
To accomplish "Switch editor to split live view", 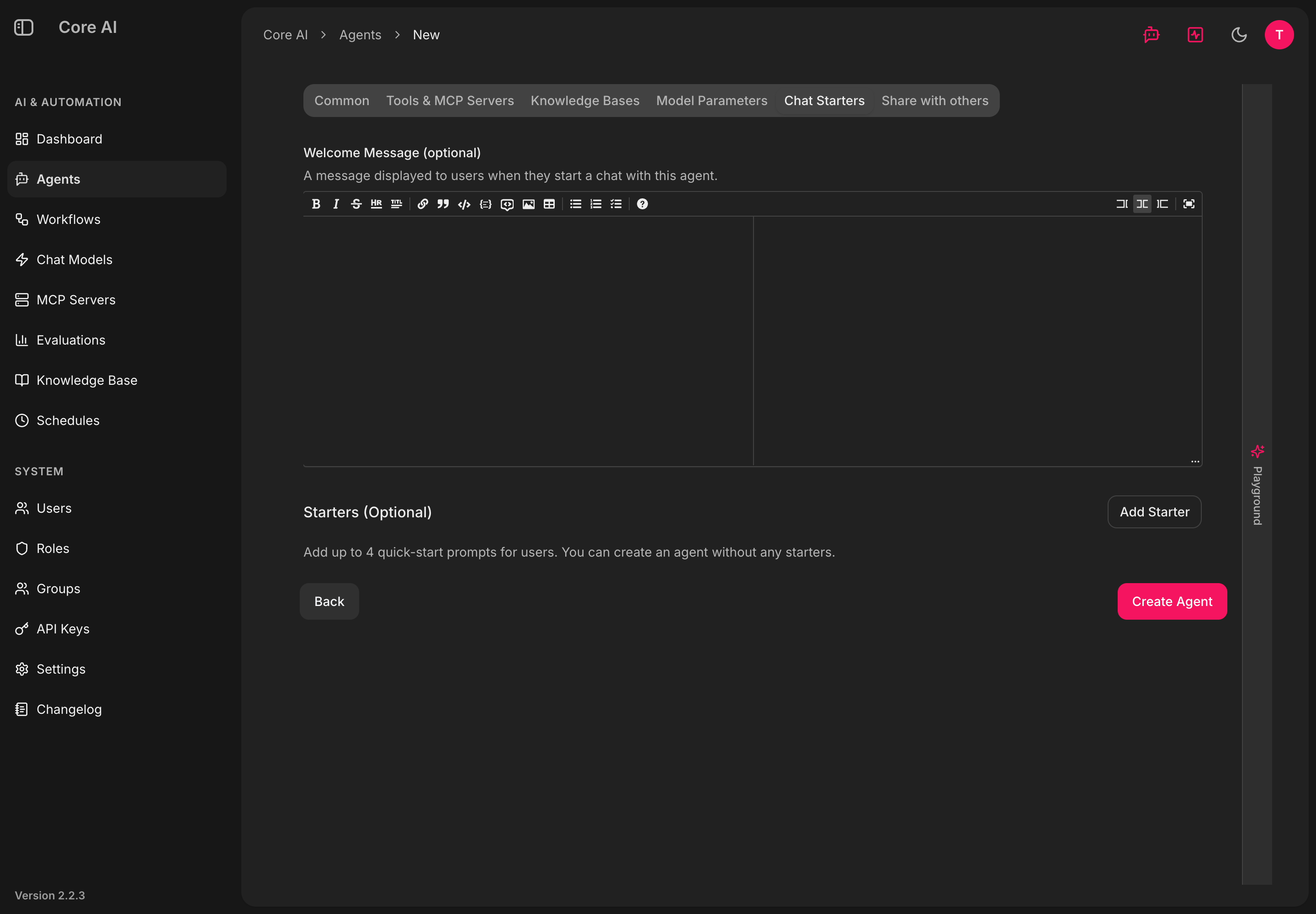I will (x=1142, y=204).
